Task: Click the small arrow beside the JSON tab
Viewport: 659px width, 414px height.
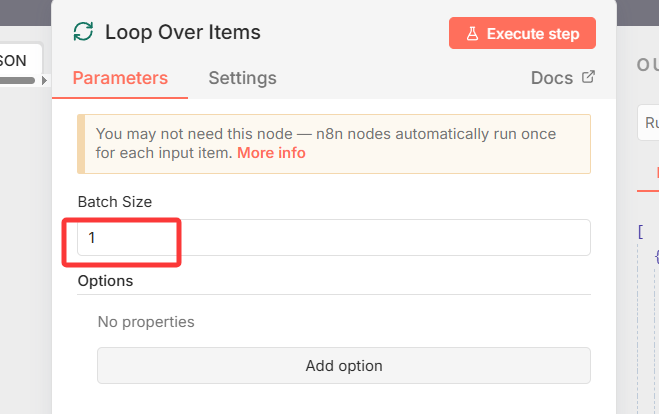Action: [x=44, y=79]
